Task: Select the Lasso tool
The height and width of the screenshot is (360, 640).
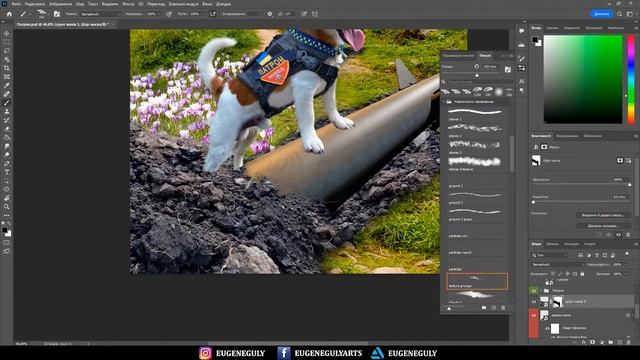Action: tap(7, 51)
